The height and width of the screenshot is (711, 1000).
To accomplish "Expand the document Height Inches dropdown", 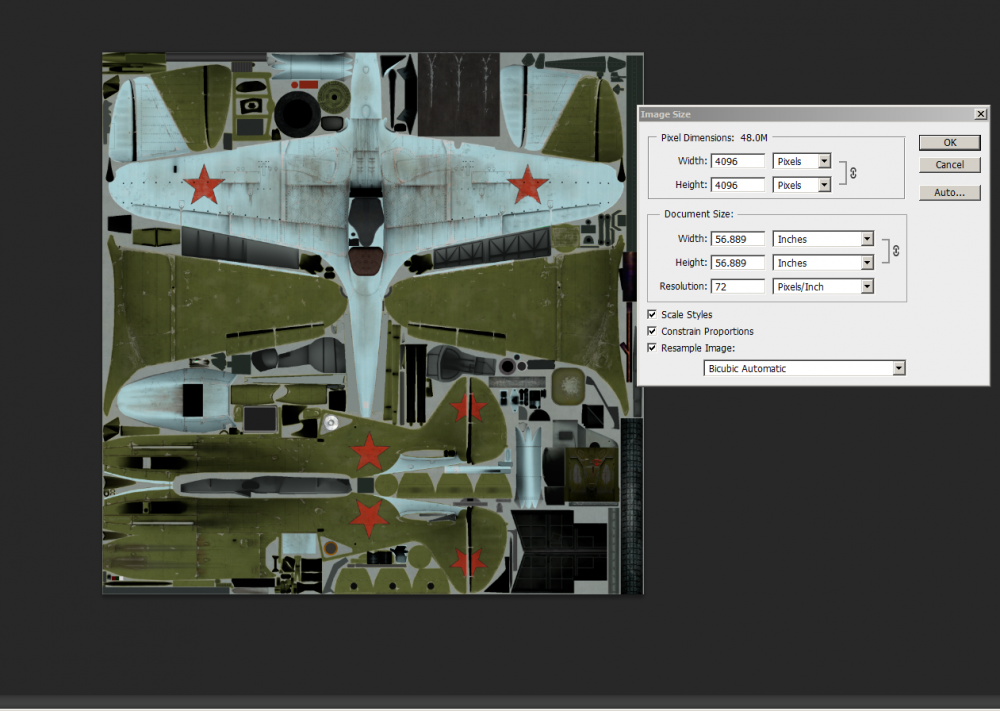I will click(824, 263).
